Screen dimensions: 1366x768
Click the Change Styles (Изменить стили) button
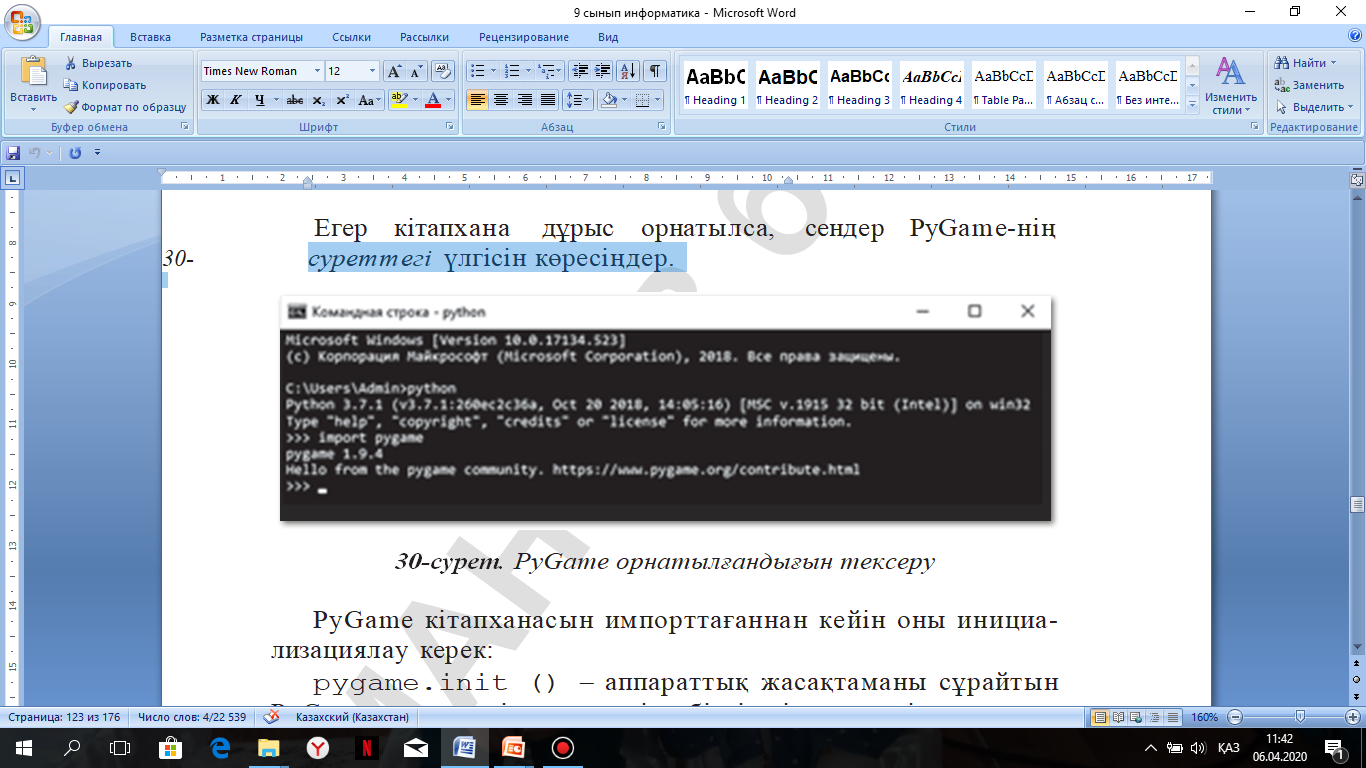tap(1230, 85)
